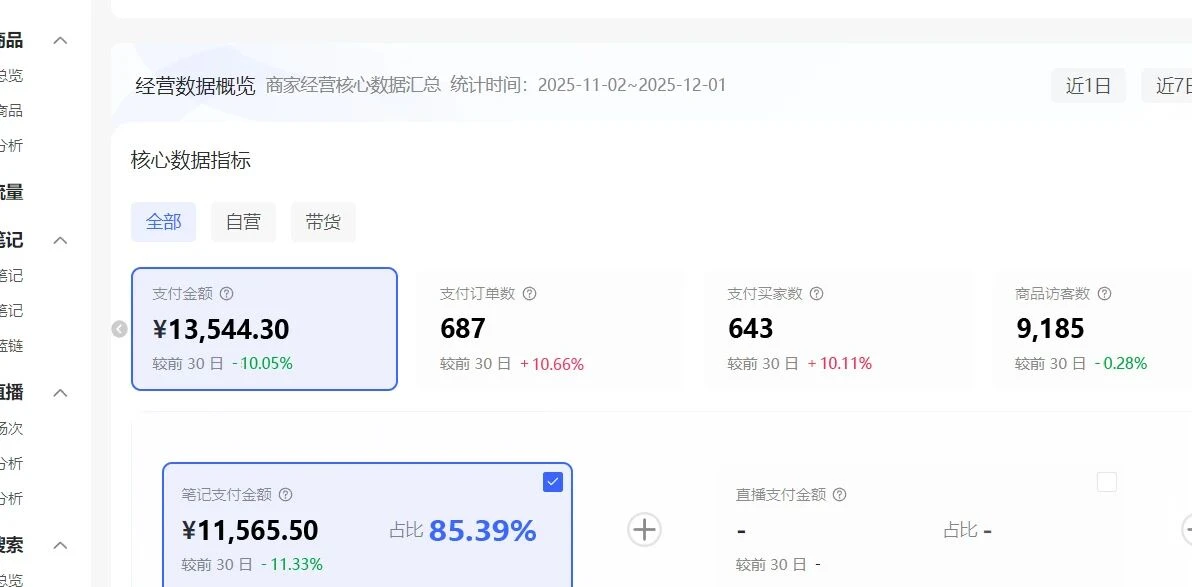Screen dimensions: 1192x587
Task: Collapse the 笔记 sidebar section
Action: coord(58,240)
